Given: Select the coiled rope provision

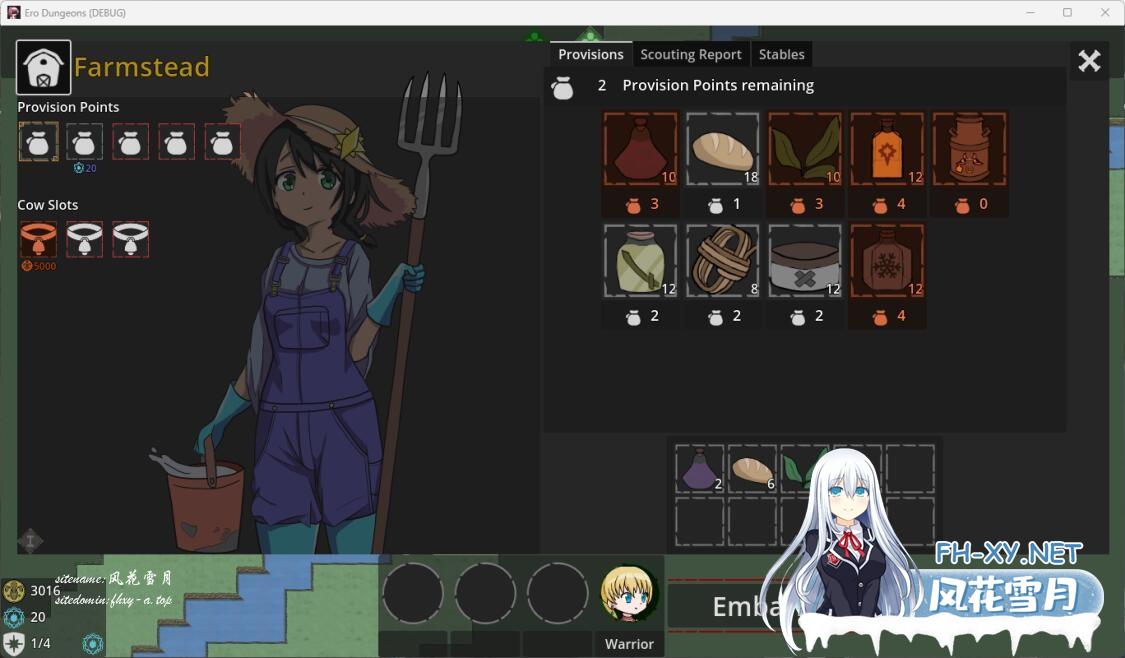Looking at the screenshot, I should click(722, 260).
